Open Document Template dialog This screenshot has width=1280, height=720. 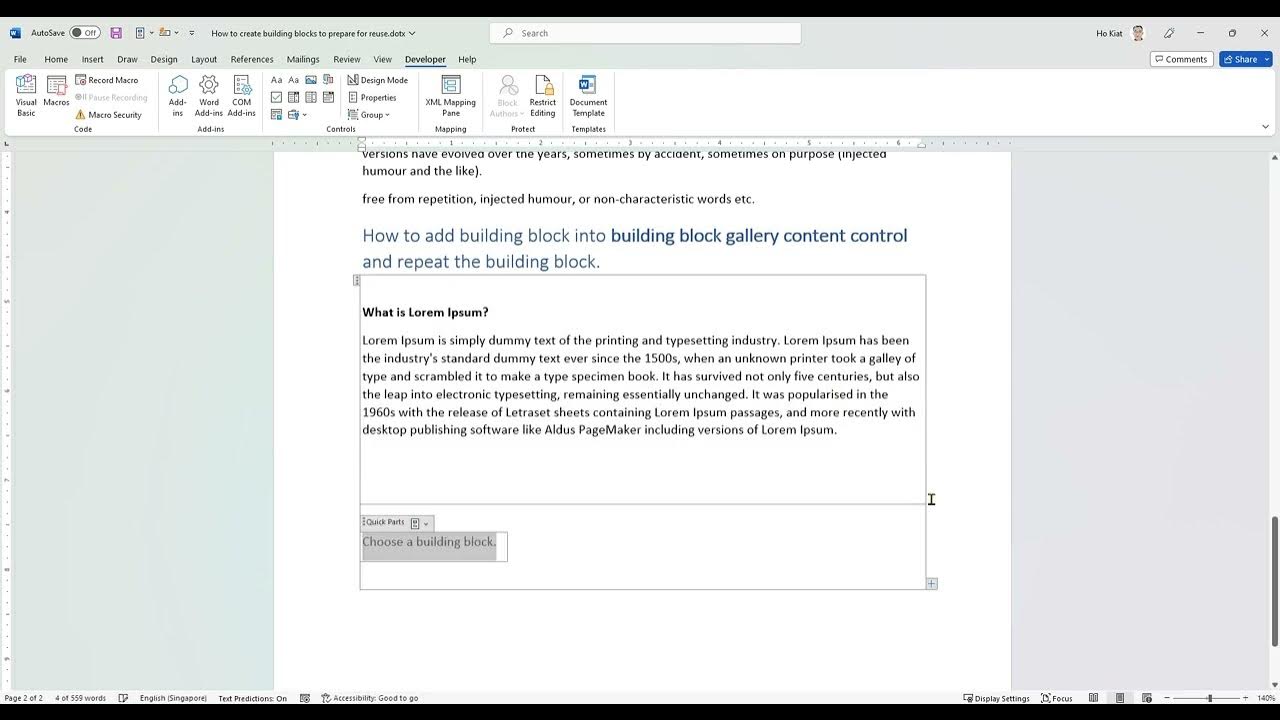click(x=588, y=96)
